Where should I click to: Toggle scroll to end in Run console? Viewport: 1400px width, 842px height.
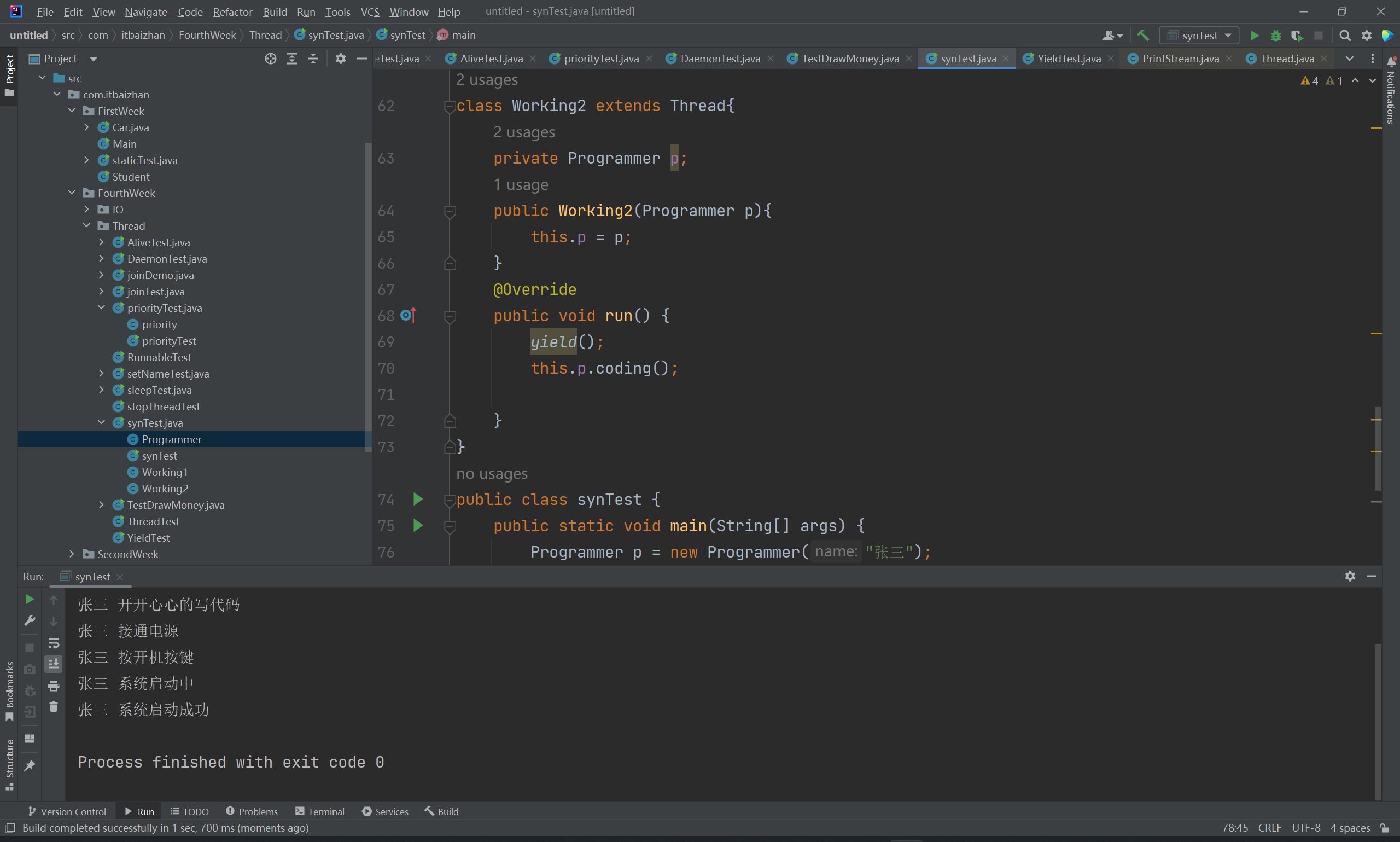coord(53,664)
